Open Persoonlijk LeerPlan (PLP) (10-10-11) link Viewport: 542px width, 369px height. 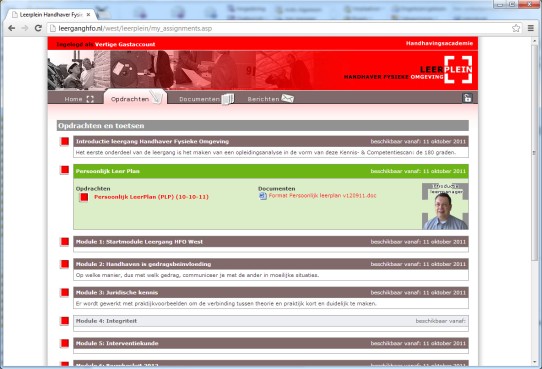pyautogui.click(x=151, y=197)
